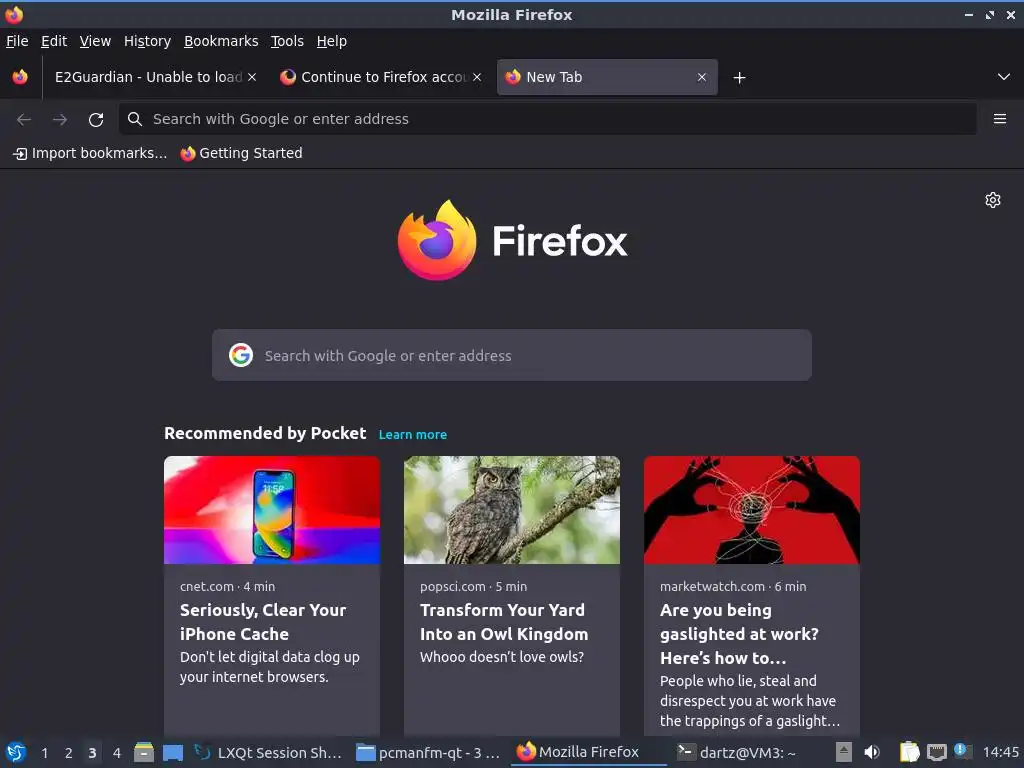
Task: Open Are you being gaslighted at work headline
Action: [739, 633]
